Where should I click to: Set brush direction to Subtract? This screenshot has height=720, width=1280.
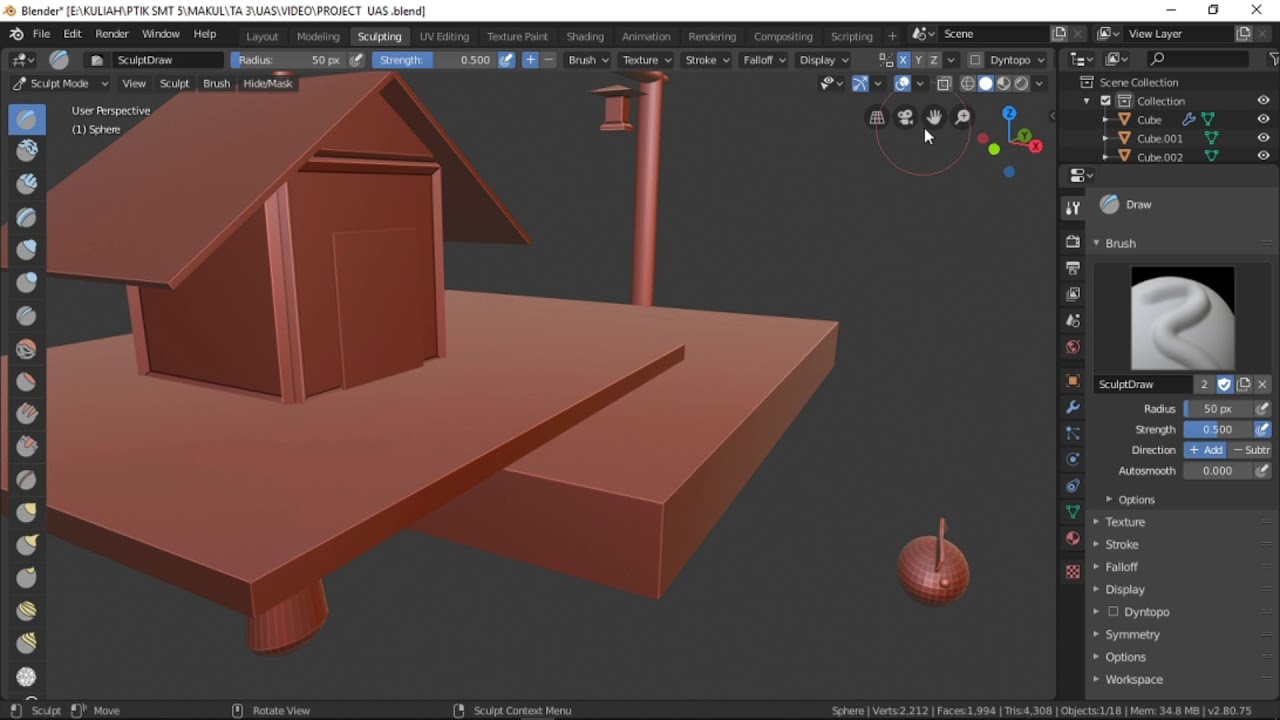(x=1250, y=450)
